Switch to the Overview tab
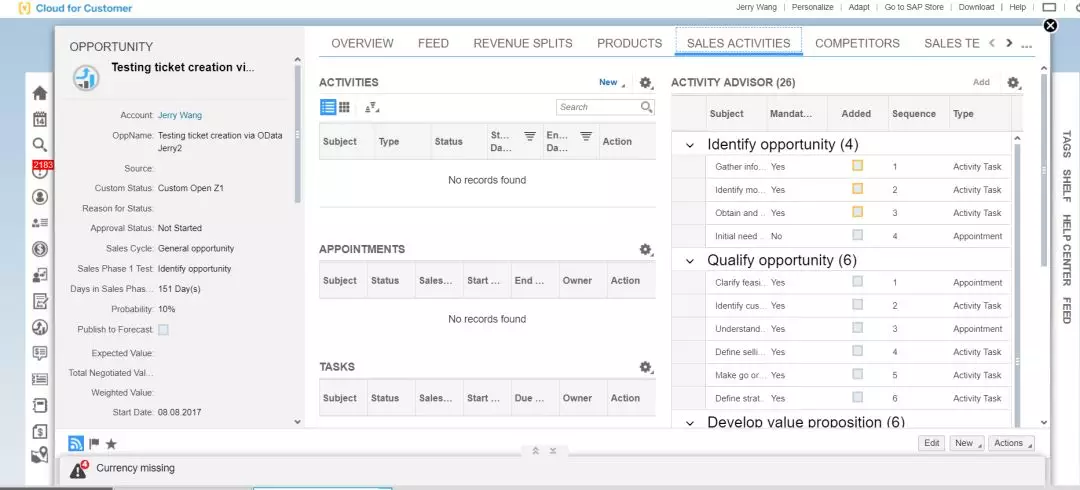This screenshot has height=490, width=1080. [x=362, y=43]
